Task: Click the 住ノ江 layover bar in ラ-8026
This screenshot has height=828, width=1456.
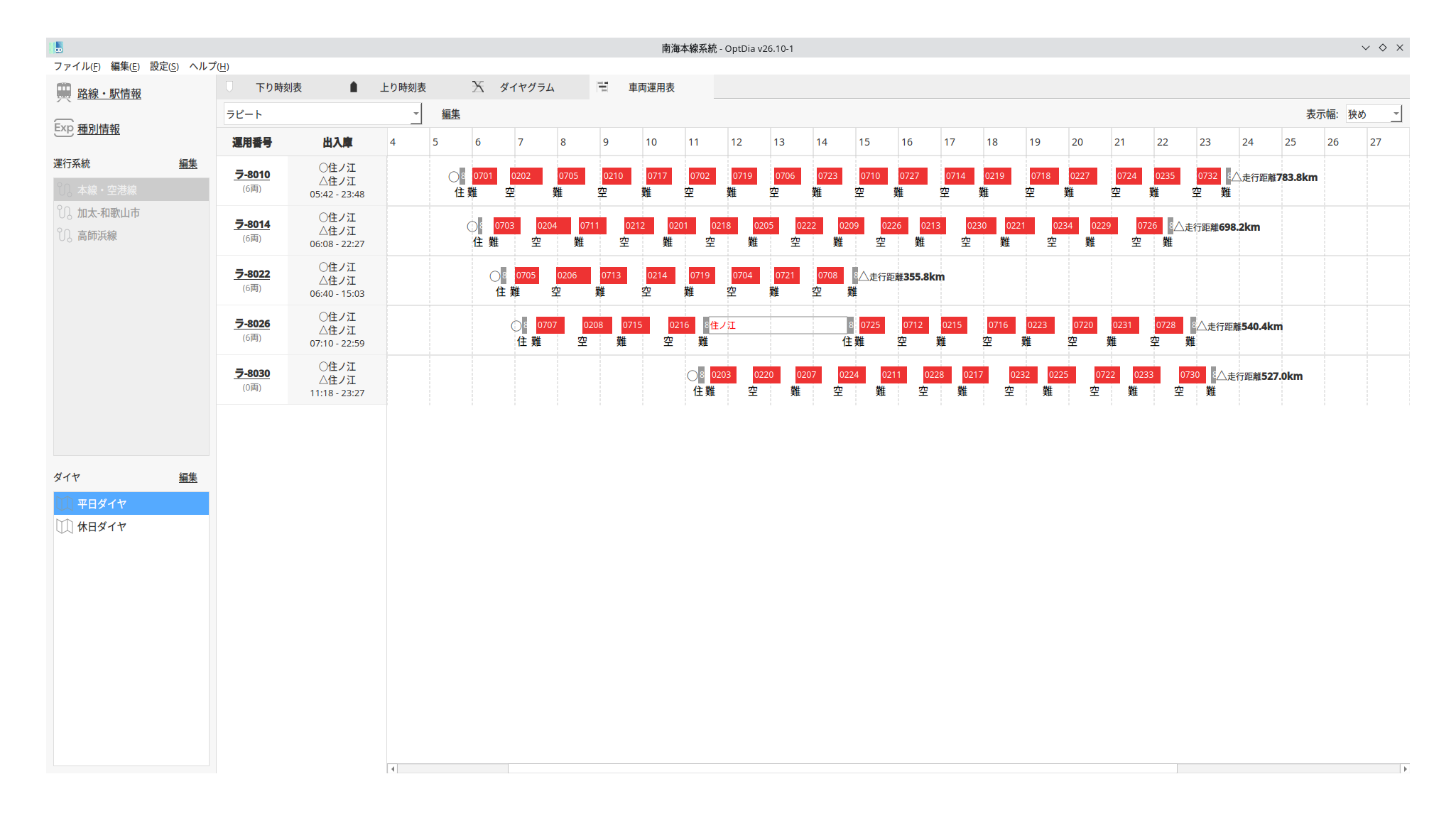Action: 778,325
